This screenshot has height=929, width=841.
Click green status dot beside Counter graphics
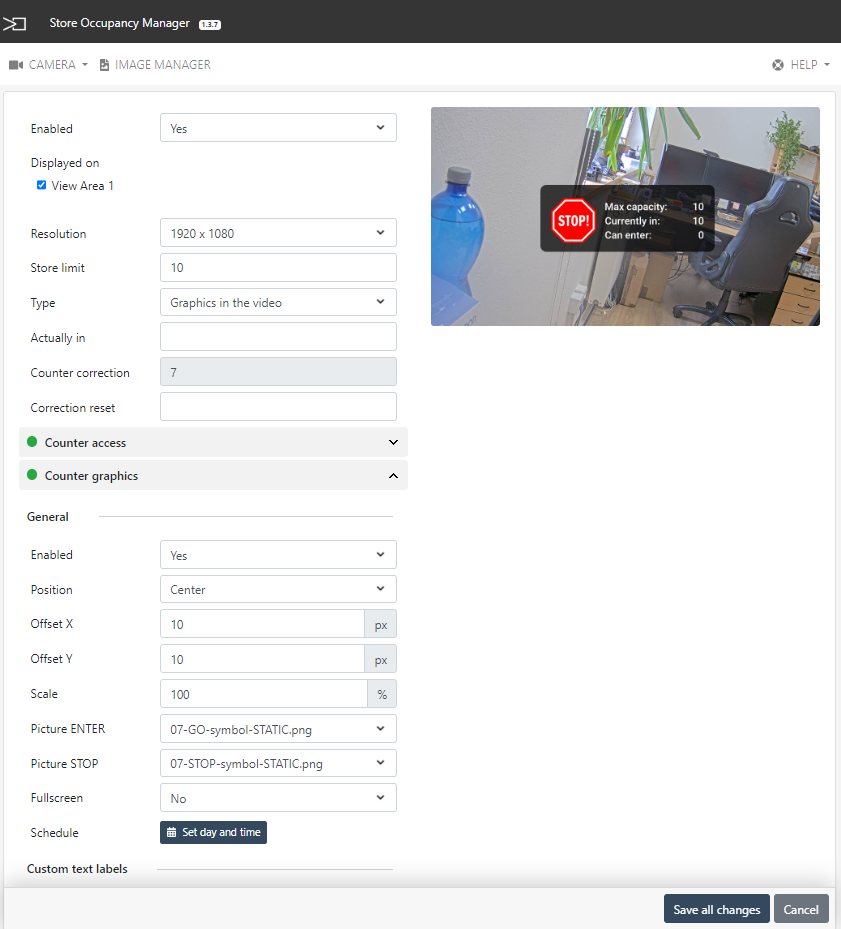(x=32, y=475)
